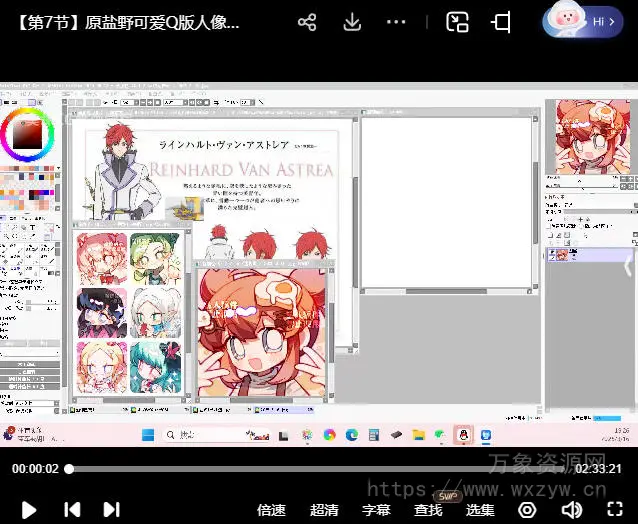Skip to the previous video
This screenshot has width=638, height=524.
click(x=72, y=509)
